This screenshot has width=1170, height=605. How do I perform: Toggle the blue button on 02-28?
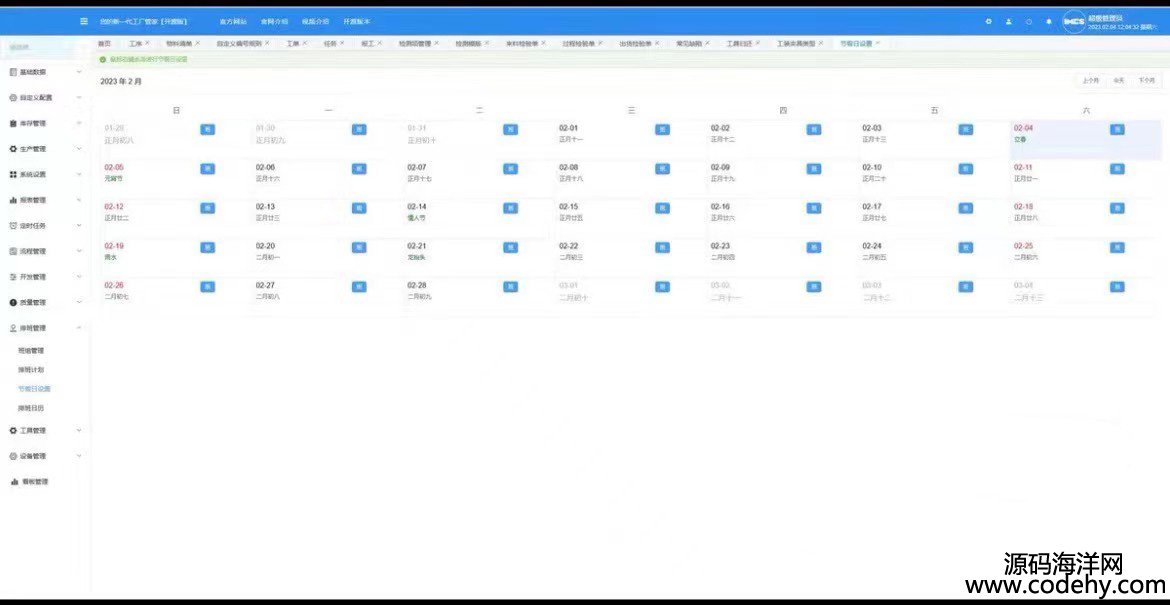pyautogui.click(x=510, y=286)
